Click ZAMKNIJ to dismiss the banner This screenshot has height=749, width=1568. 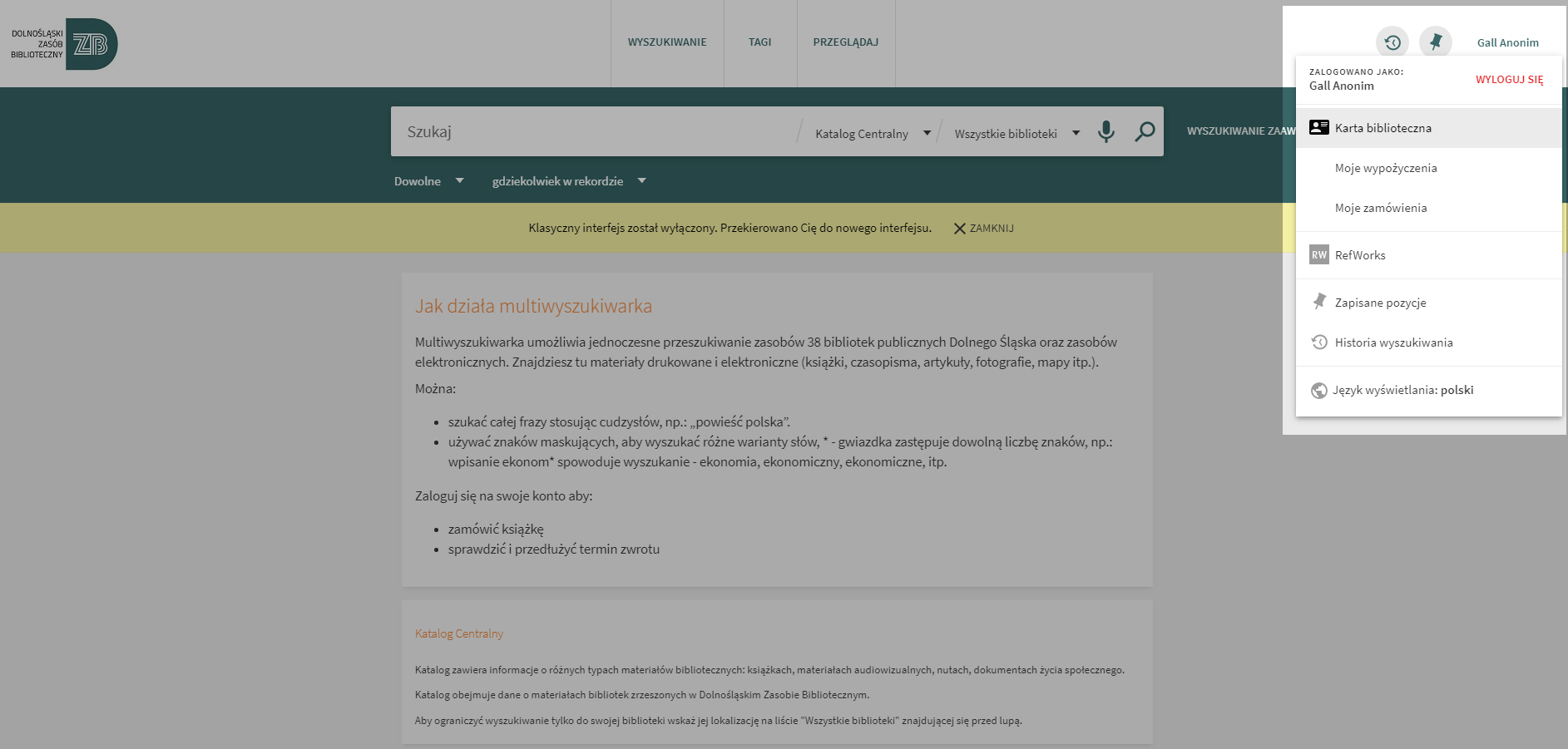tap(992, 229)
